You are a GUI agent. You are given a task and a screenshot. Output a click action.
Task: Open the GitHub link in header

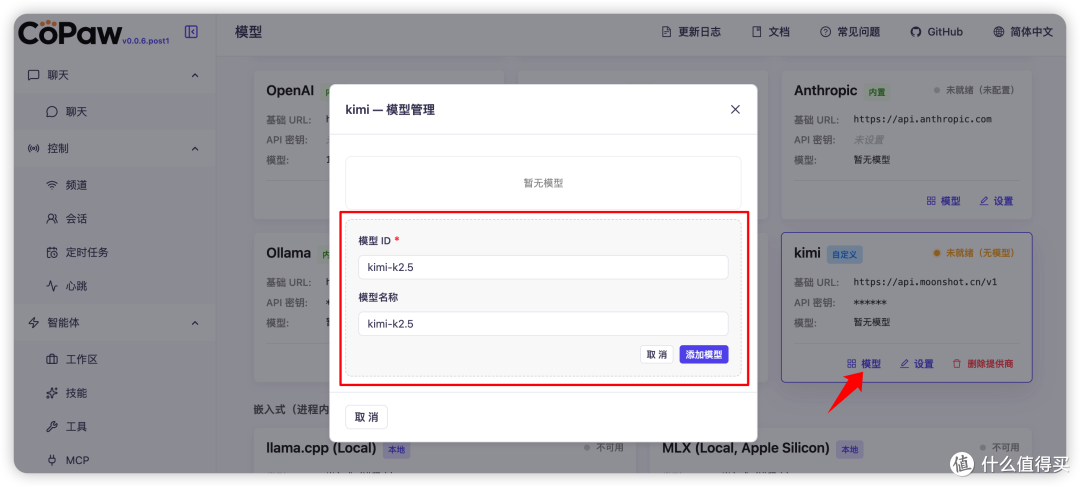[x=936, y=32]
